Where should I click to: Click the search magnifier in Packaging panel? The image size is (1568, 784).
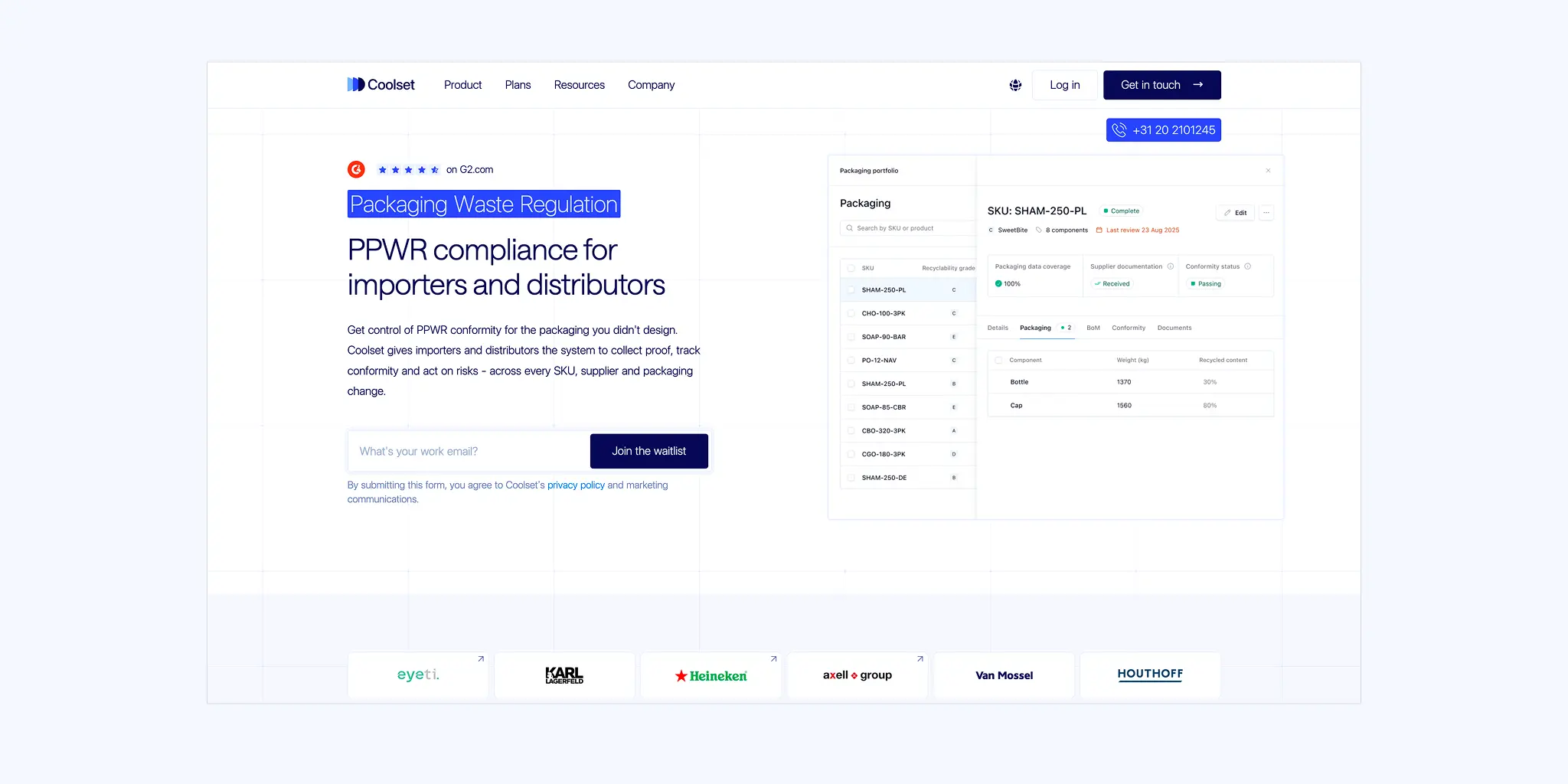coord(850,227)
